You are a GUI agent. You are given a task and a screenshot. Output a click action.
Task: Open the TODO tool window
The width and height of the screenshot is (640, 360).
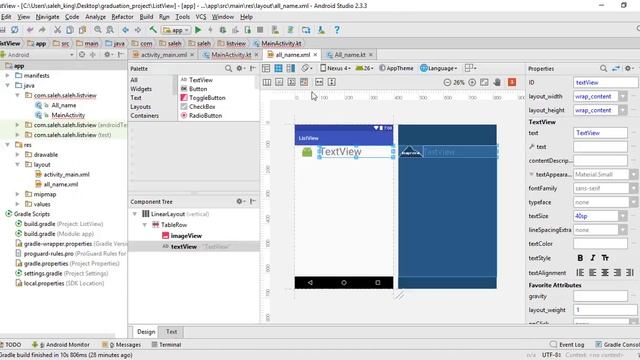pyautogui.click(x=11, y=344)
